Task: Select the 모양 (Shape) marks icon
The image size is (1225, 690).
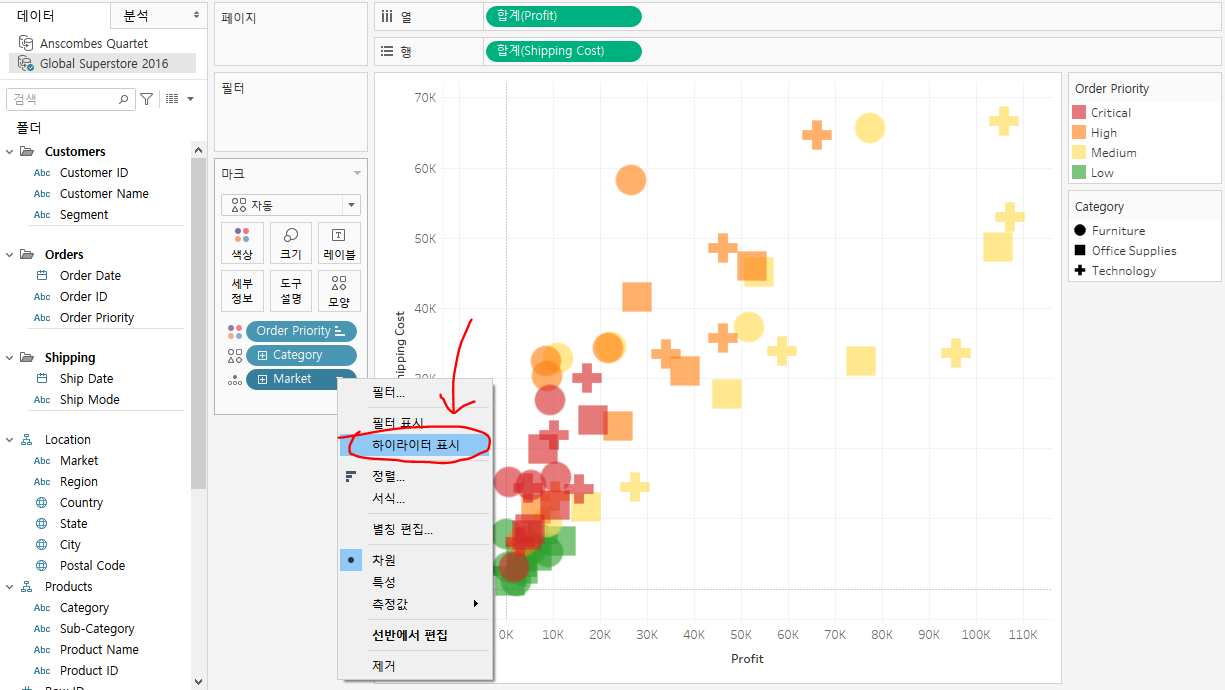Action: (x=338, y=290)
